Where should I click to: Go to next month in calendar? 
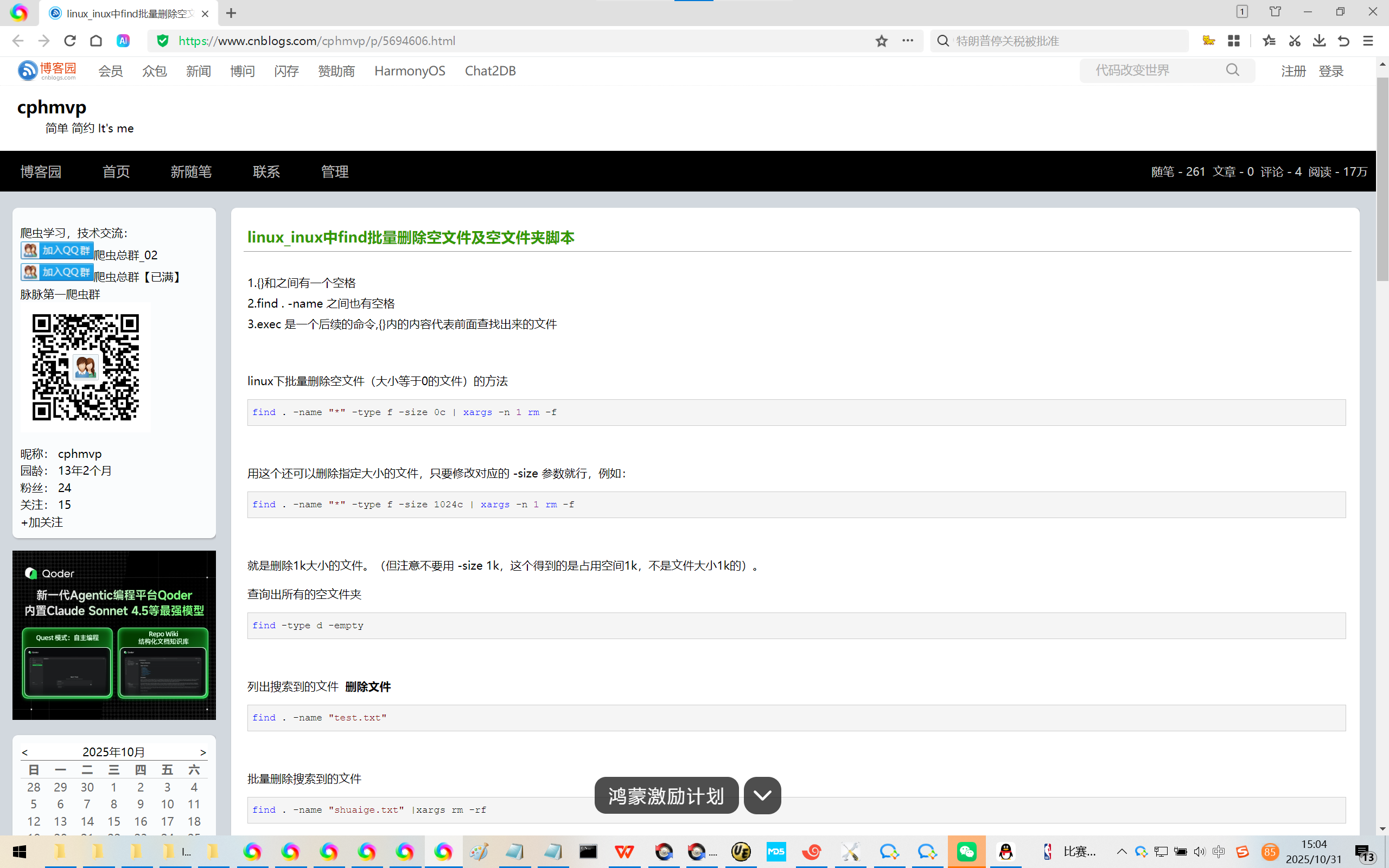[202, 752]
